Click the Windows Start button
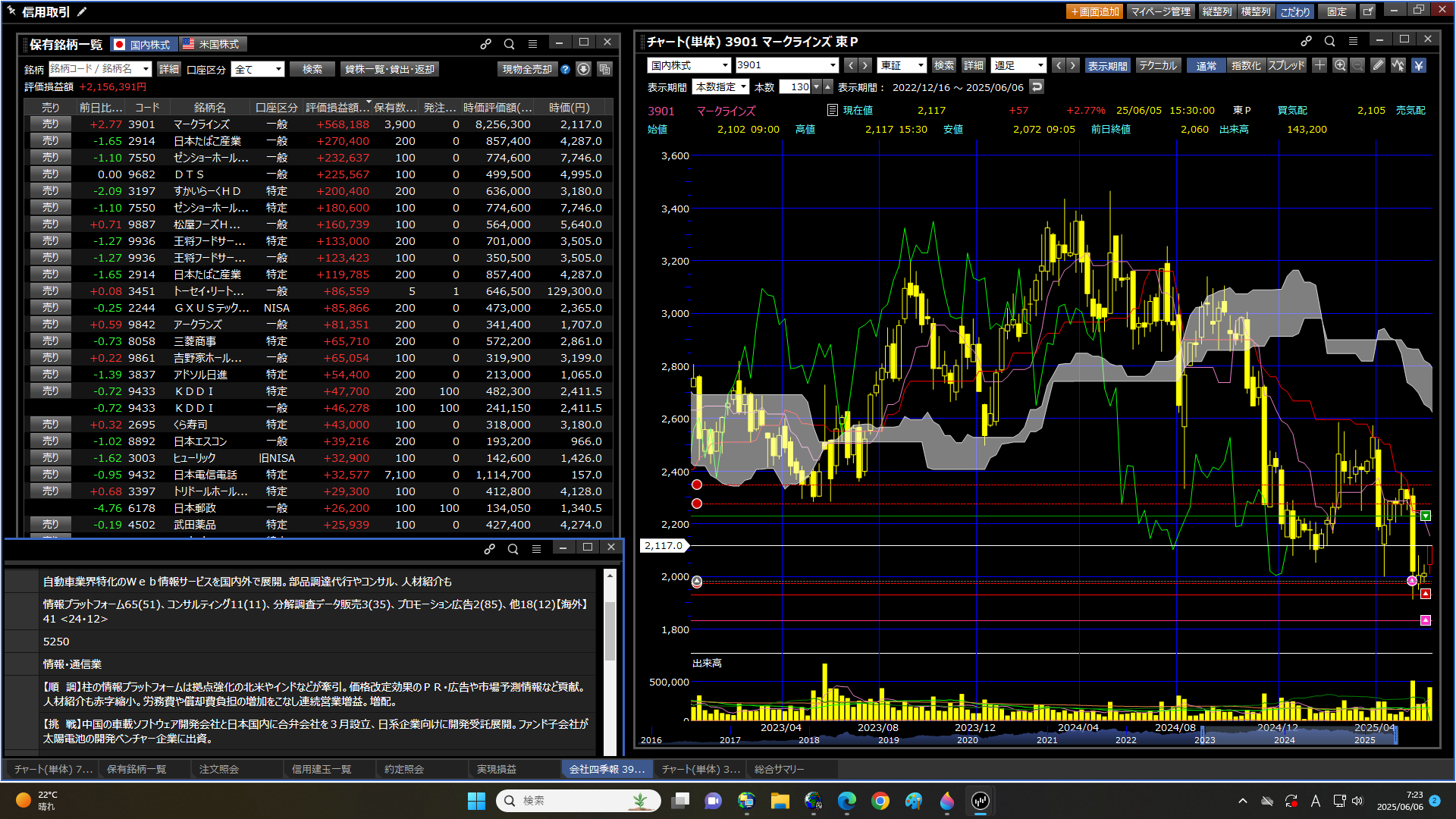This screenshot has width=1456, height=819. 476,801
